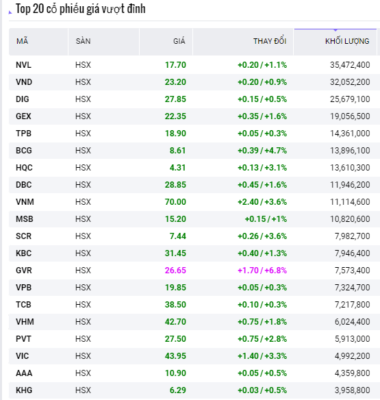The image size is (380, 400).
Task: Sort by THAY ĐỔI column header
Action: click(x=270, y=41)
